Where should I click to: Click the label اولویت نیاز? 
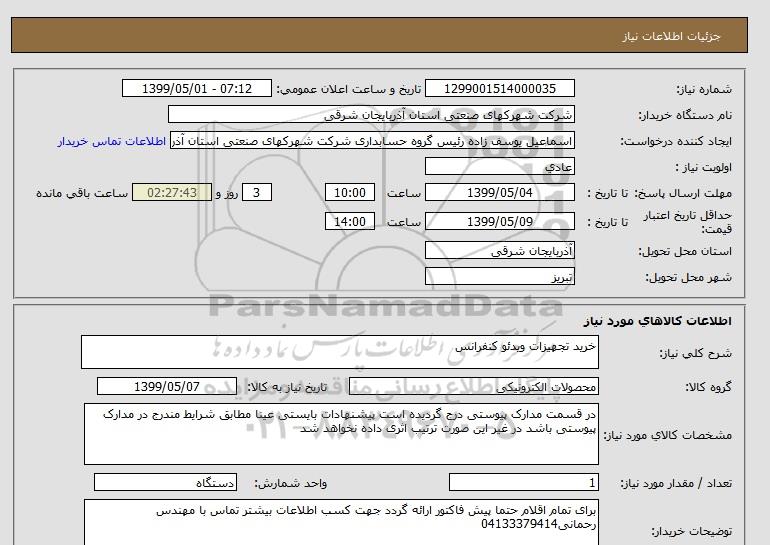(703, 167)
